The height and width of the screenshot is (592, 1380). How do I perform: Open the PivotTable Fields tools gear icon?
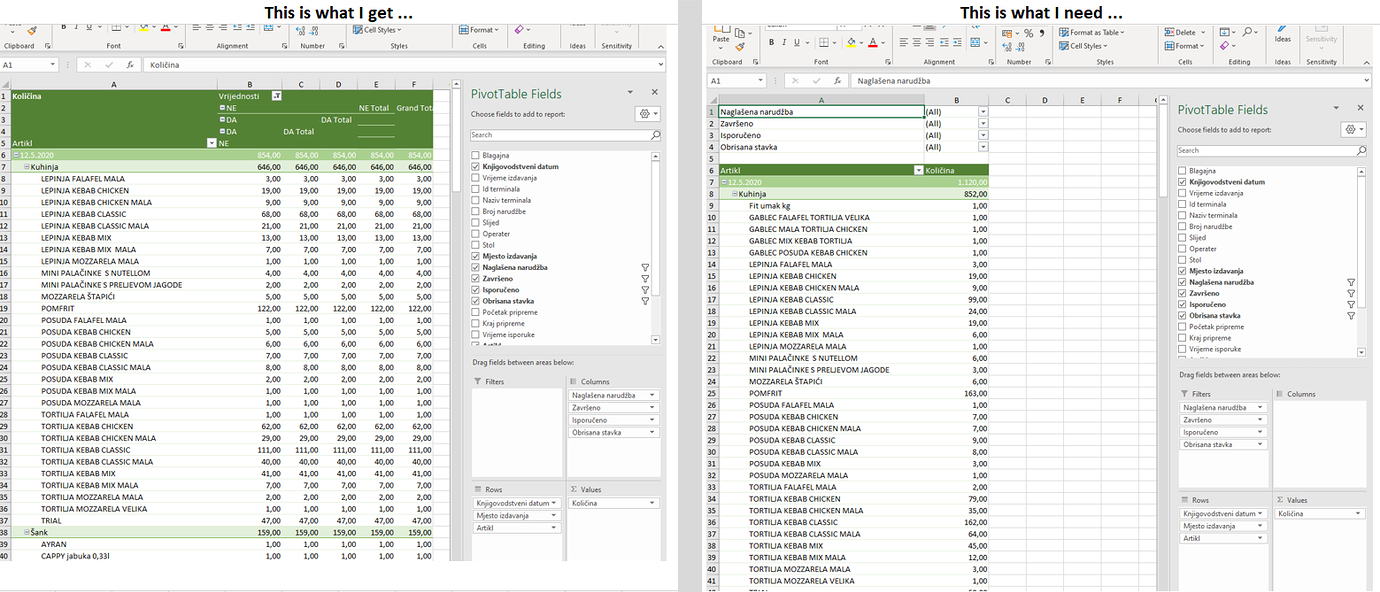click(x=1350, y=129)
